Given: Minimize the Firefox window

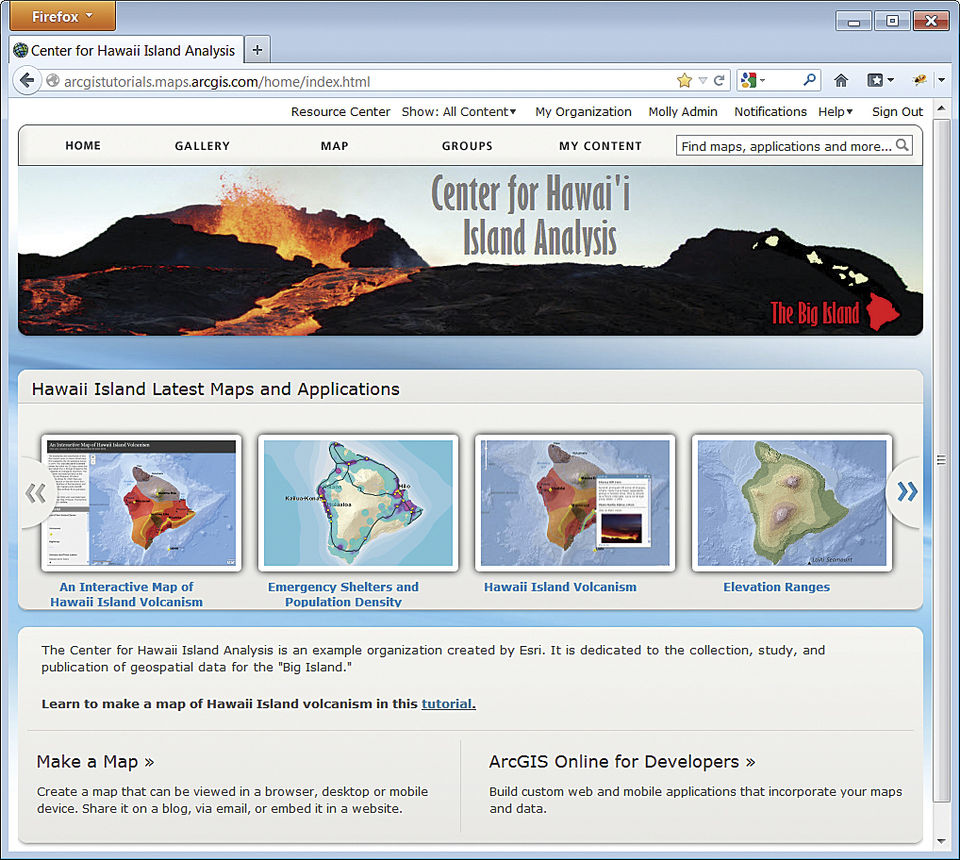Looking at the screenshot, I should [x=853, y=21].
